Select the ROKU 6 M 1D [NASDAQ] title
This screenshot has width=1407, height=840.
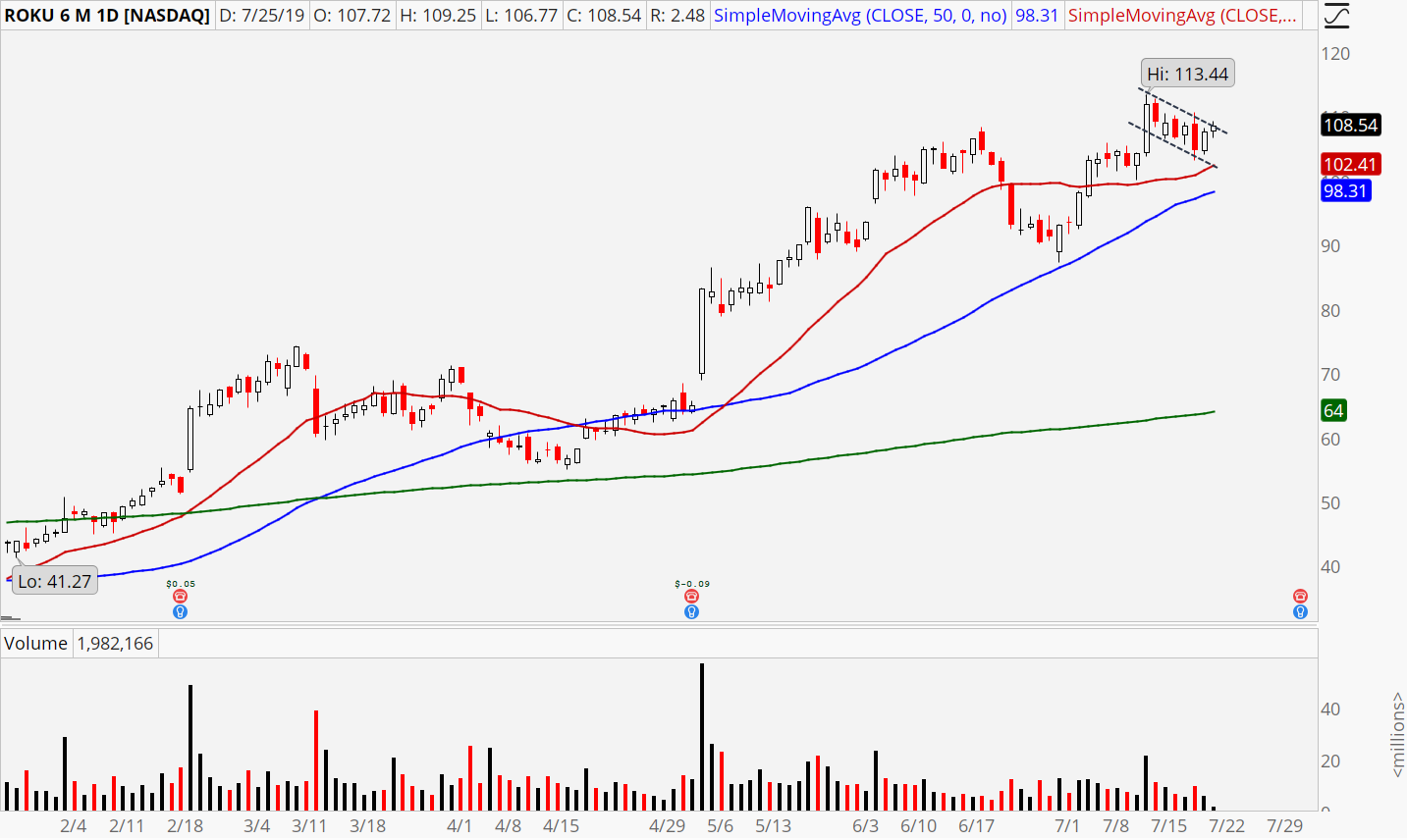tap(107, 16)
